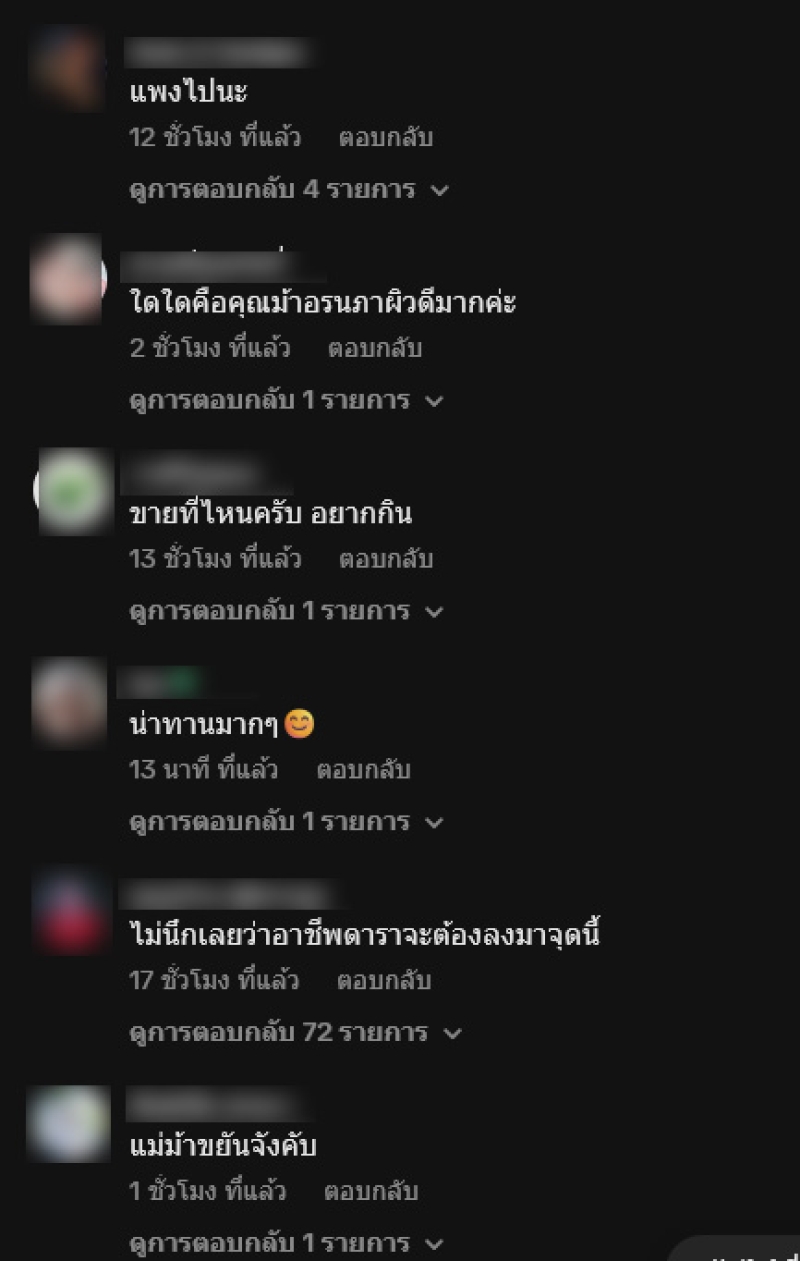Reply to ไม่นึกเลยว่าอาชีพดารา comment
Viewport: 800px width, 1261px height.
pyautogui.click(x=383, y=981)
